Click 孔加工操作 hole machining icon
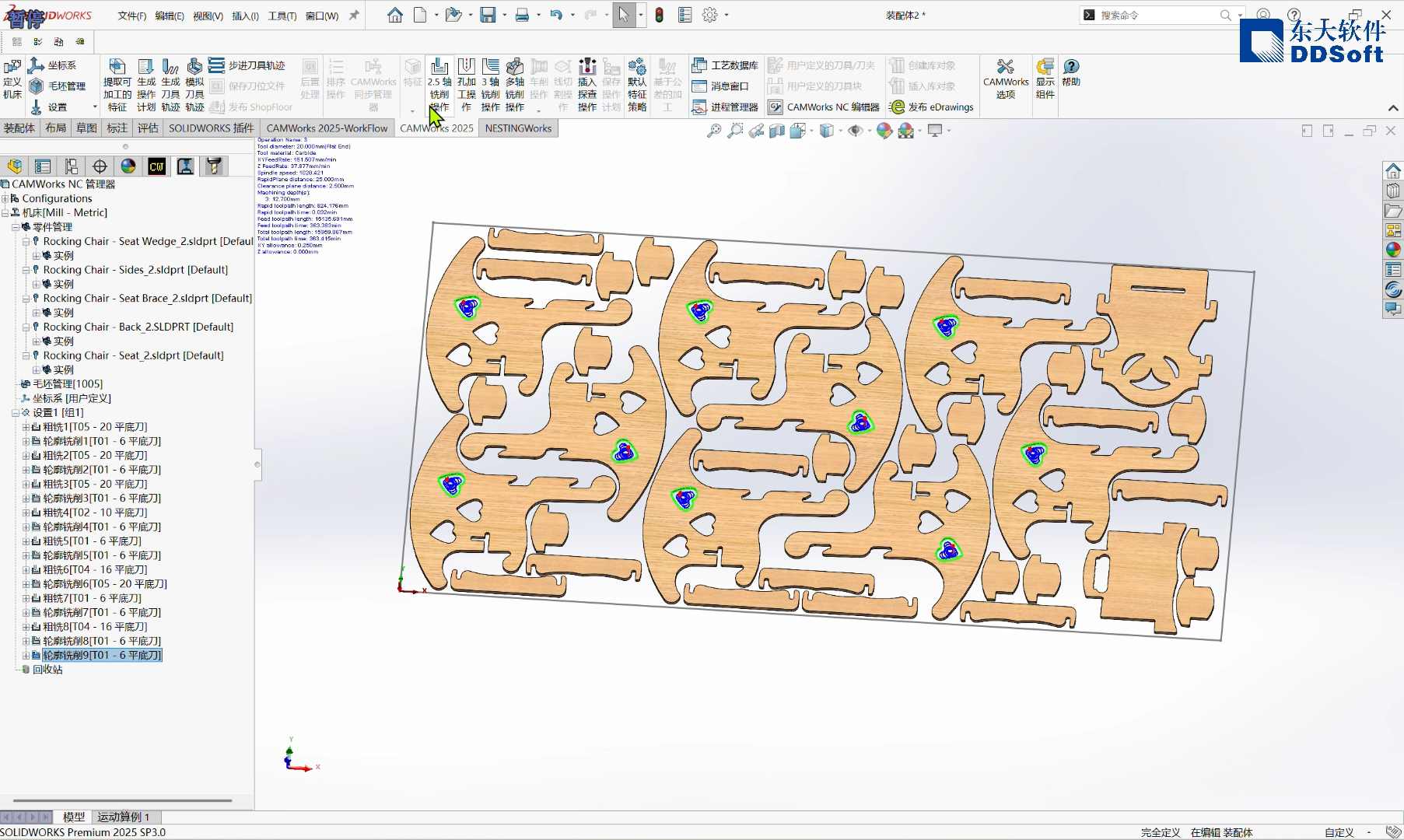This screenshot has height=840, width=1404. 467,85
